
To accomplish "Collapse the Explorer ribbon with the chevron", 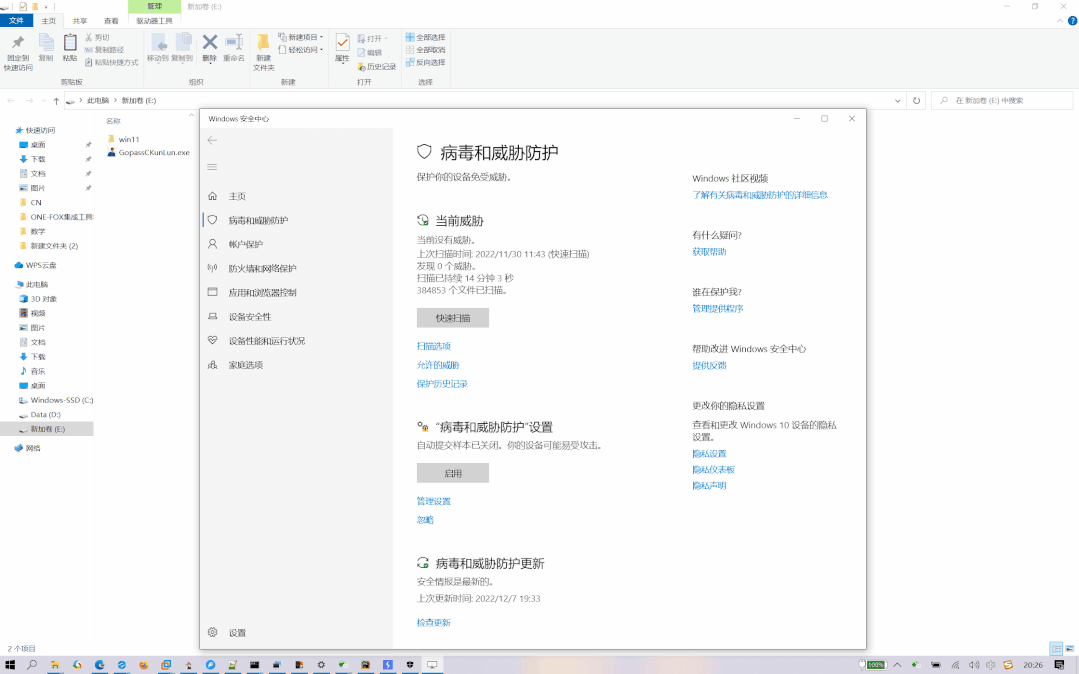I will pos(1060,21).
